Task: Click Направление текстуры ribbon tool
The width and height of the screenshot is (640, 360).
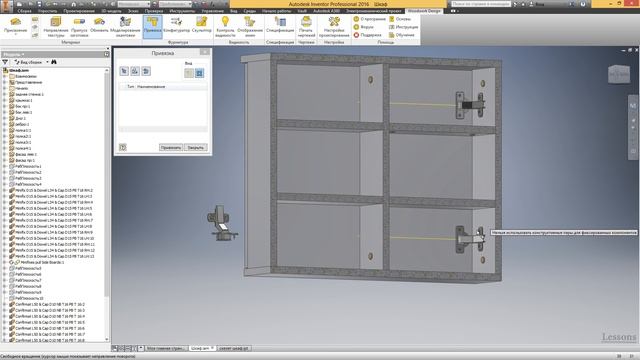Action: (56, 27)
